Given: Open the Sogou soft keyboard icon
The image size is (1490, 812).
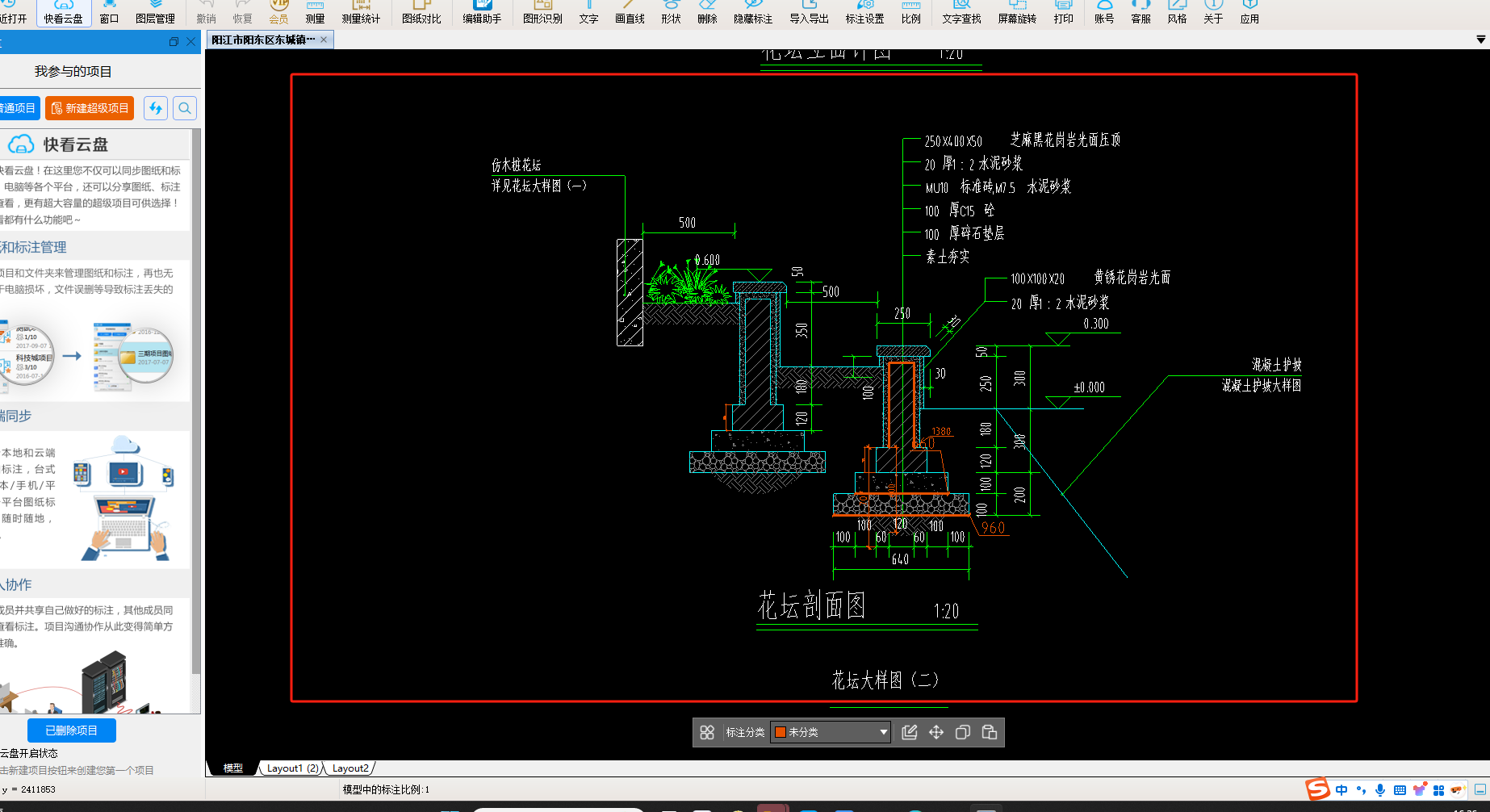Looking at the screenshot, I should (x=1400, y=790).
